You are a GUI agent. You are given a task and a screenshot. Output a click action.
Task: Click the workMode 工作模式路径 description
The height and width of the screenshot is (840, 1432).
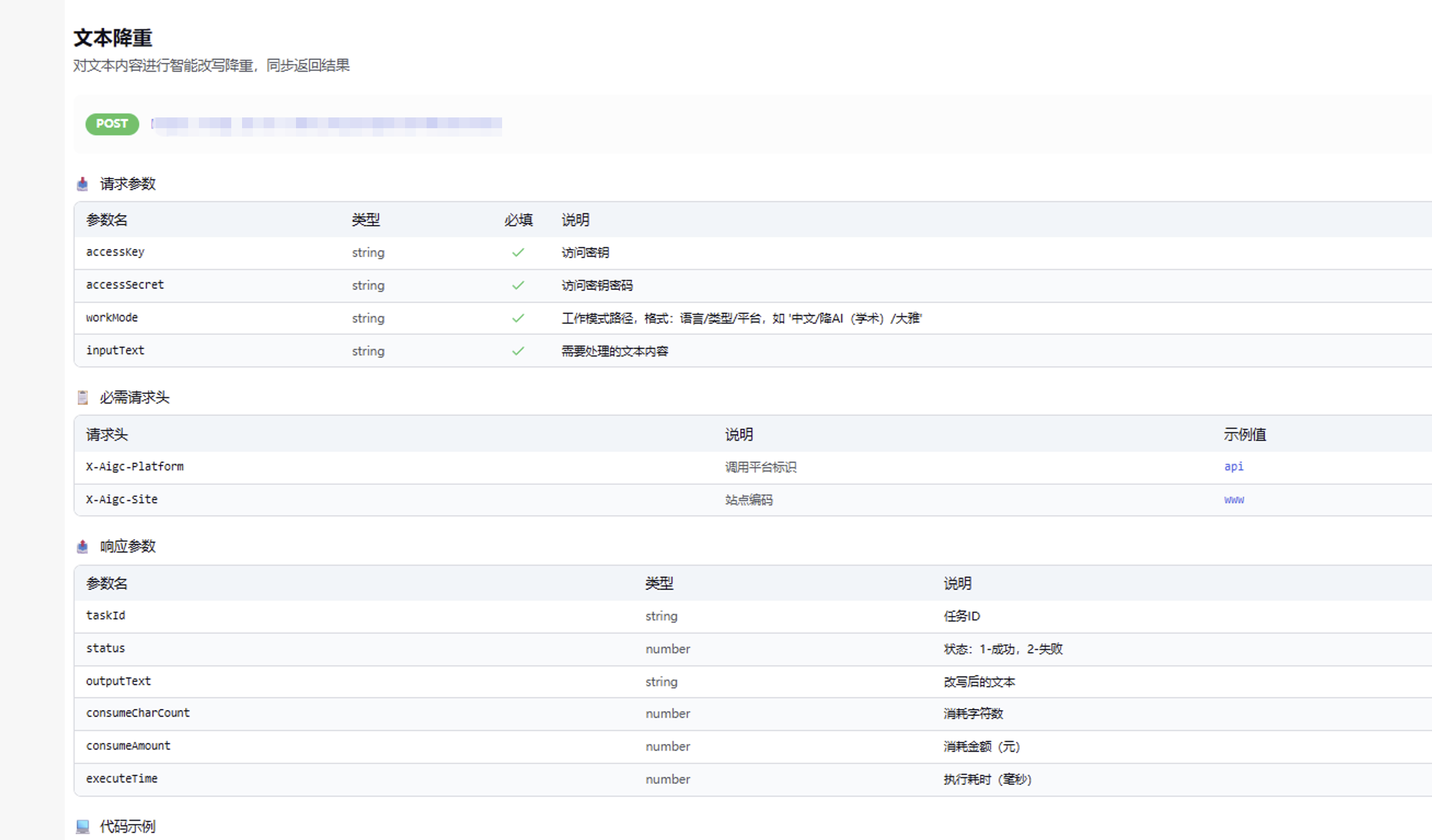pos(742,319)
